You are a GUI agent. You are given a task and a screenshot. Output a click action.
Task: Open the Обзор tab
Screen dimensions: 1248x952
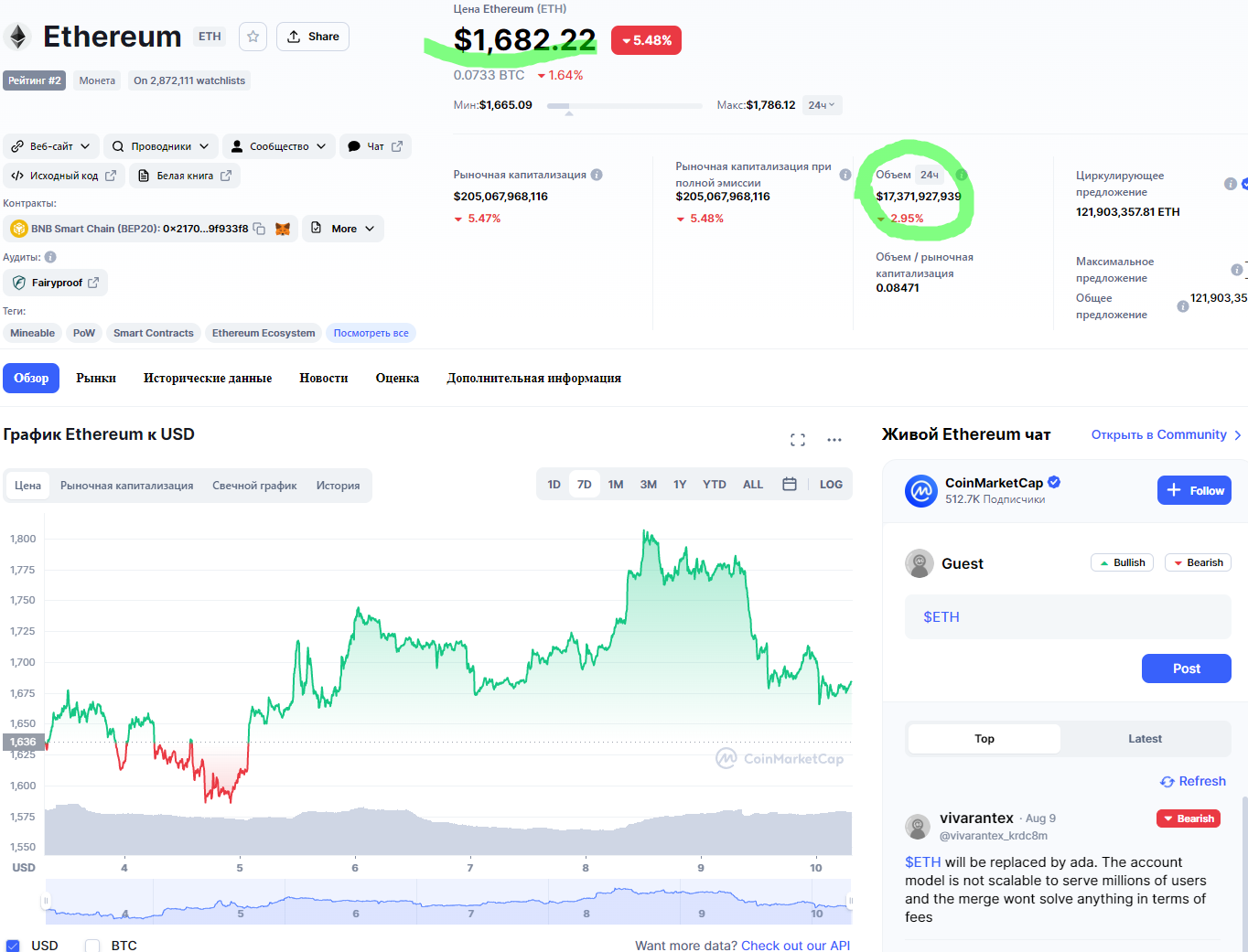31,378
